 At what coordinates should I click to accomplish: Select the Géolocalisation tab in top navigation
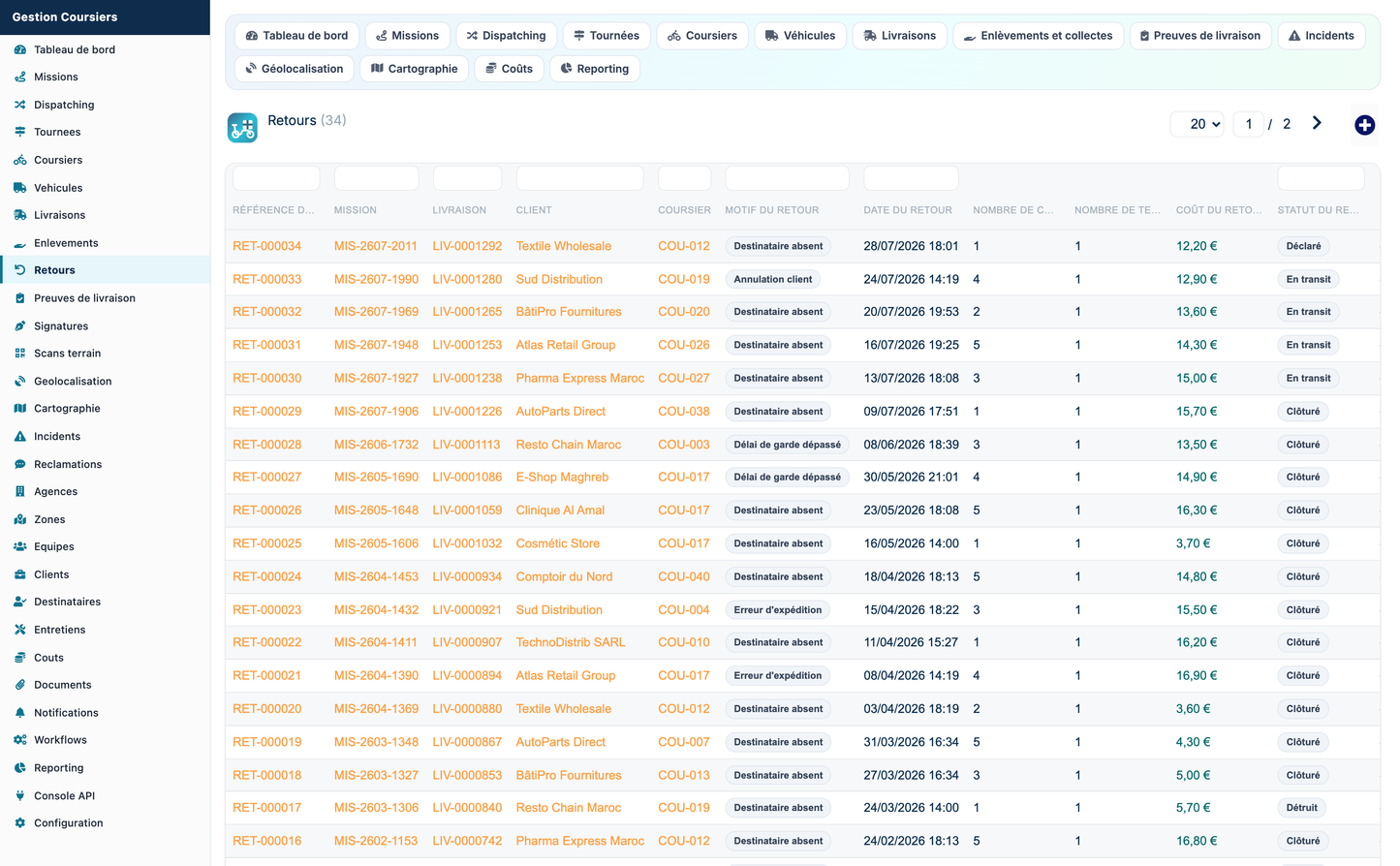(x=295, y=69)
